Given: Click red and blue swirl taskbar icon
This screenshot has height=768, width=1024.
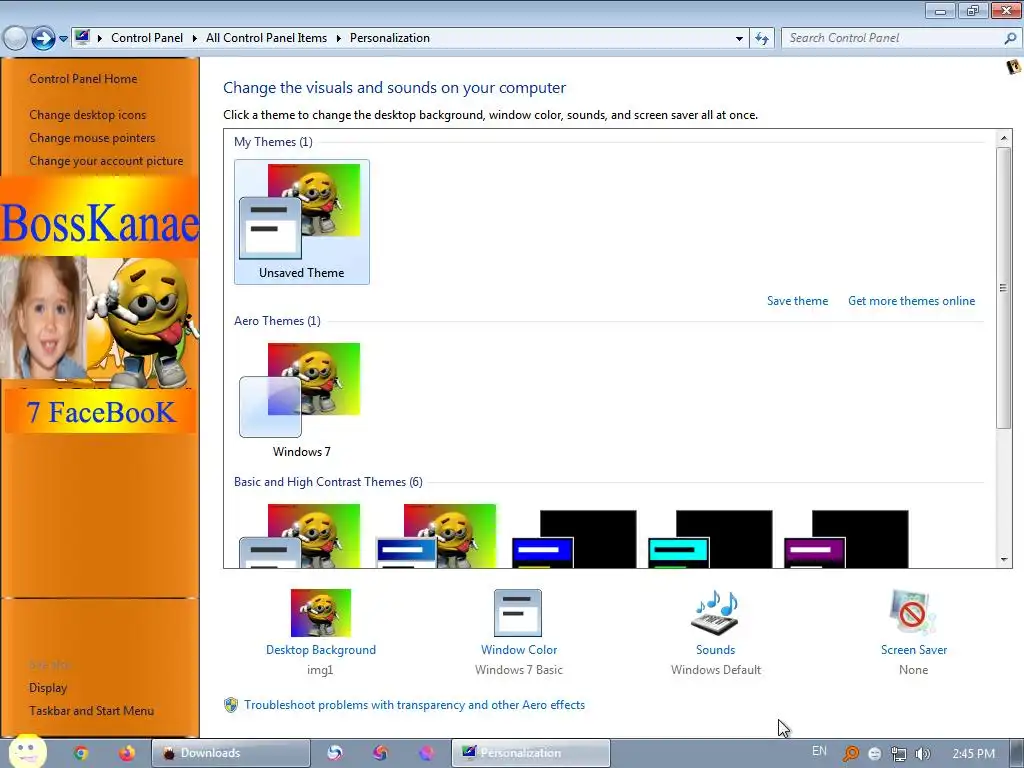Looking at the screenshot, I should pos(380,753).
